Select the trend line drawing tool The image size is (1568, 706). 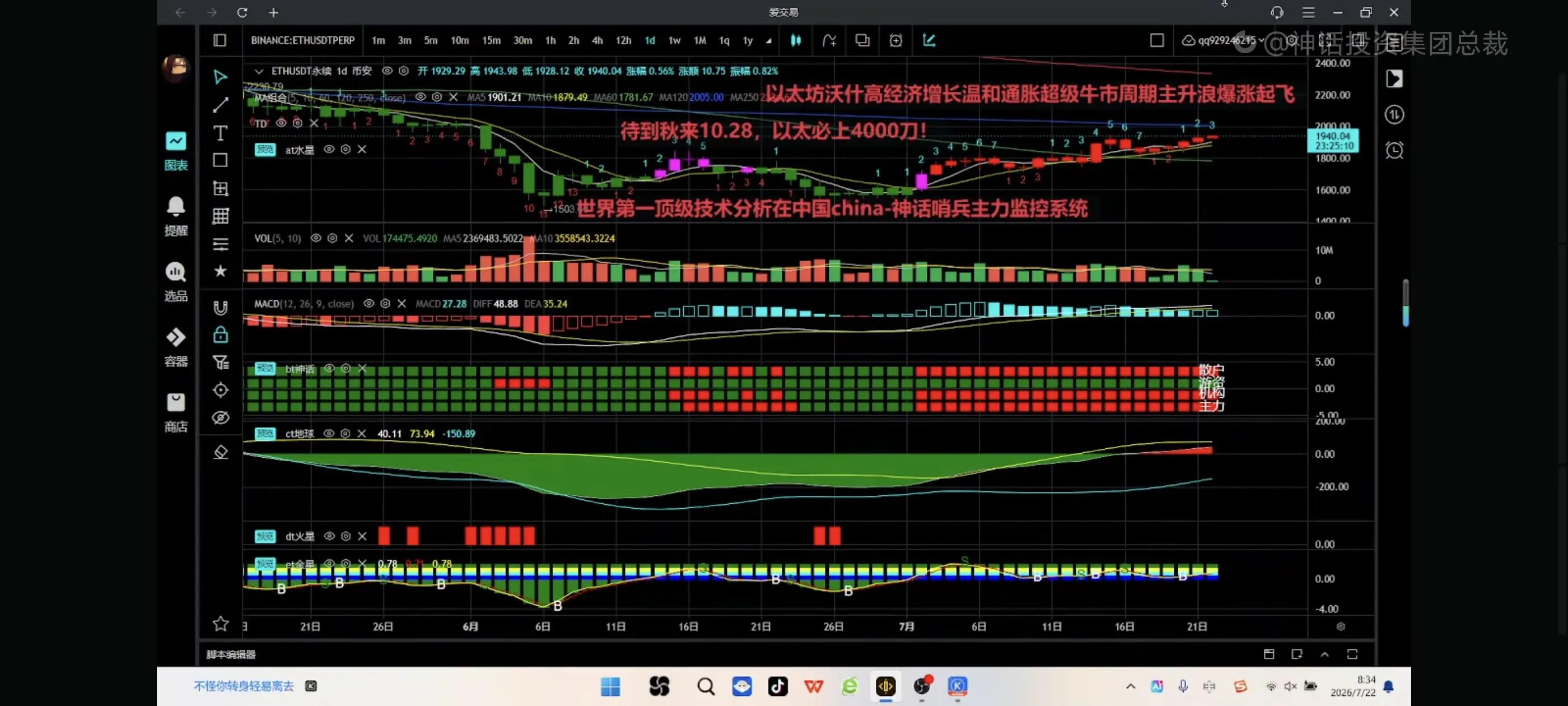pos(220,105)
